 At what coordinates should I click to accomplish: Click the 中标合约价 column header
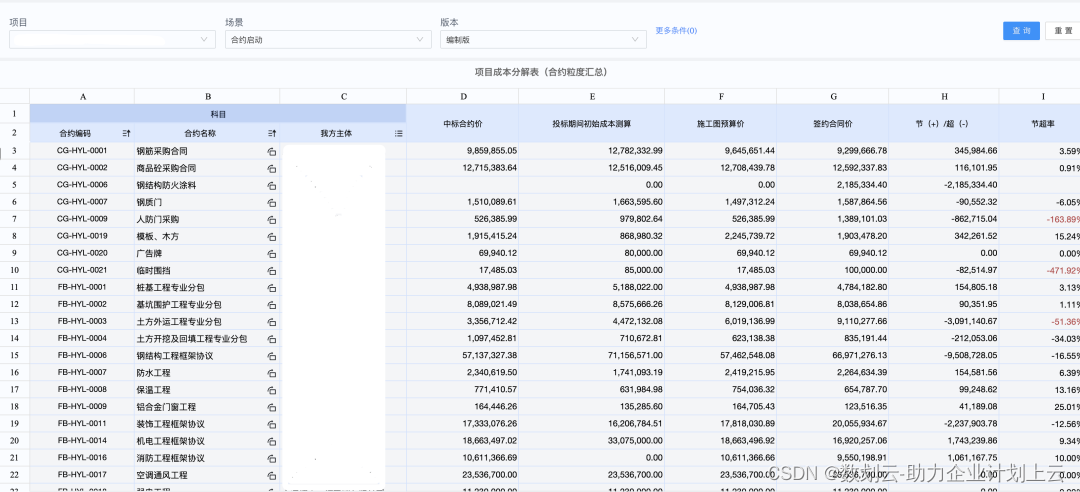tap(463, 124)
